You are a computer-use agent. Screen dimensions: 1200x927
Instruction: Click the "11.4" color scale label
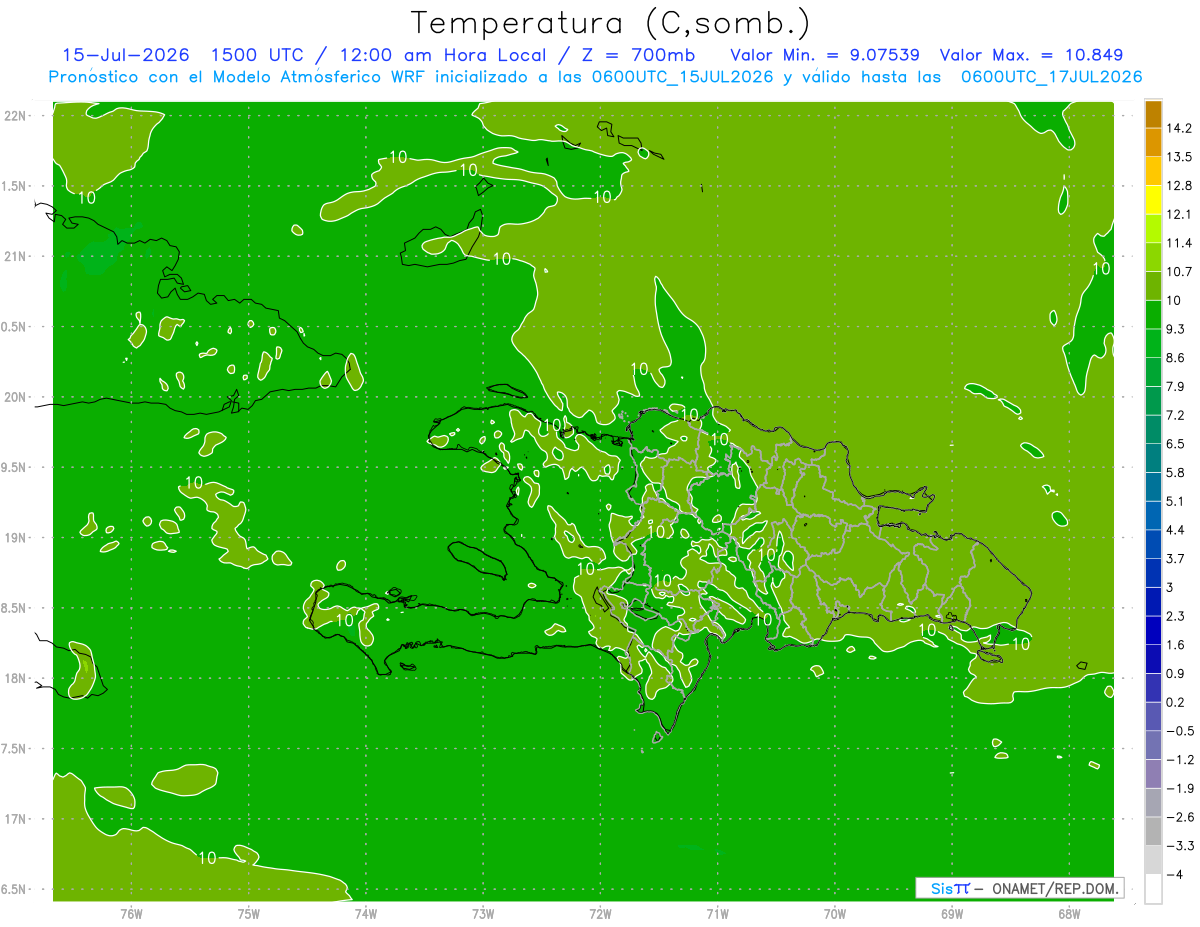(1179, 243)
